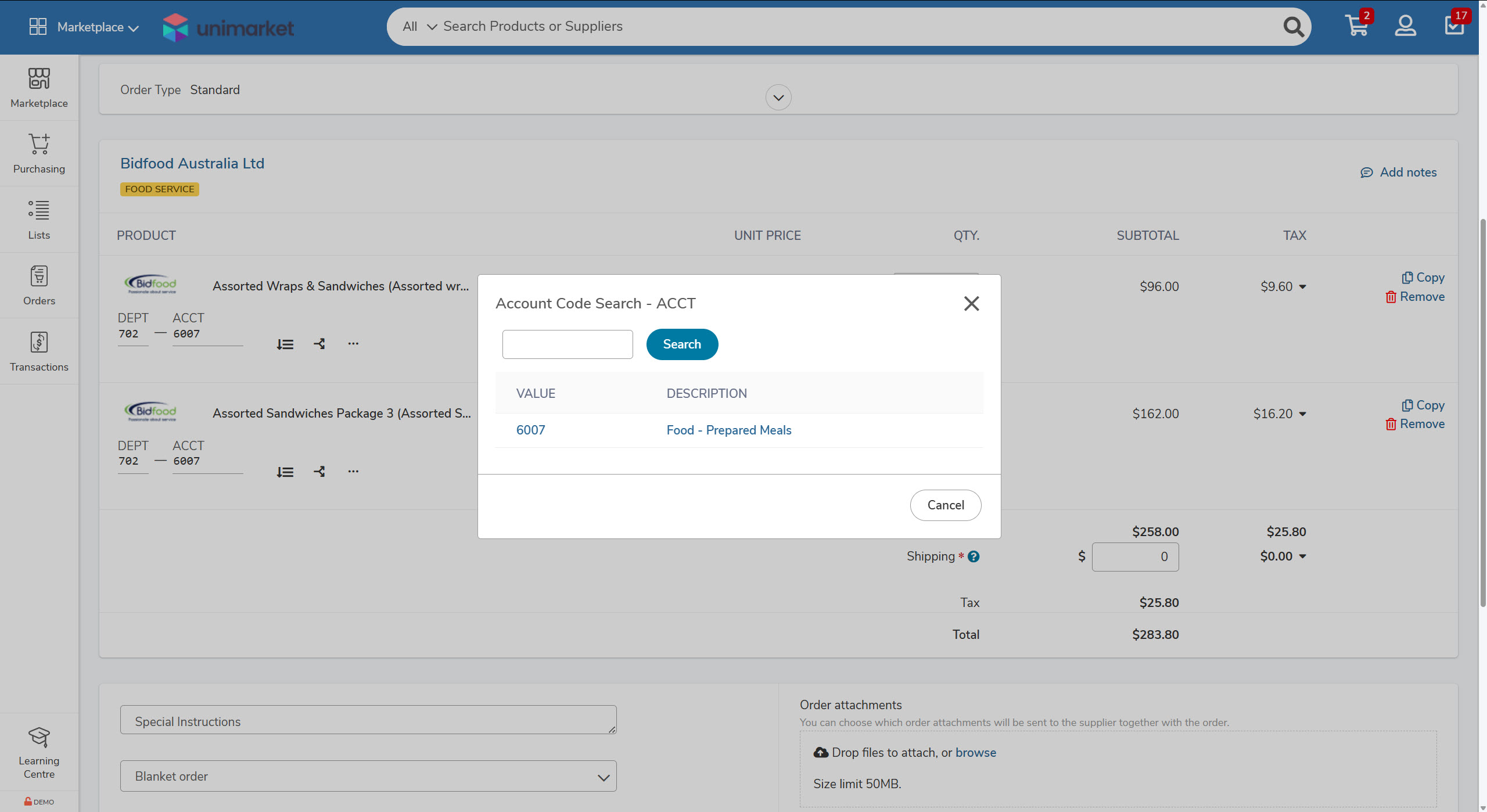Click the split icon for Assorted Wraps item
This screenshot has height=812, width=1487.
319,344
